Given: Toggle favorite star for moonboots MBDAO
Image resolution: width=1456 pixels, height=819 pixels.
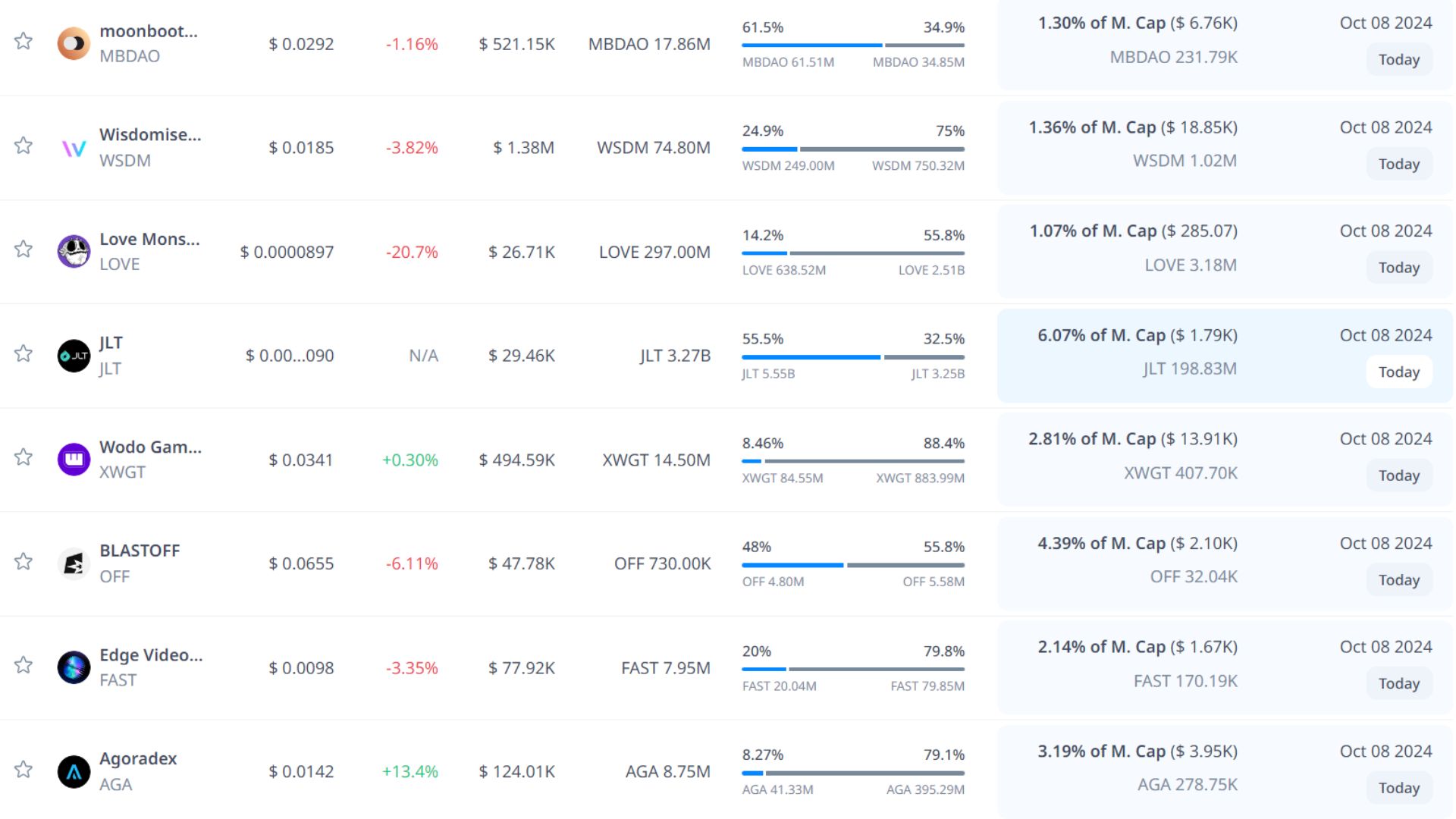Looking at the screenshot, I should click(24, 41).
